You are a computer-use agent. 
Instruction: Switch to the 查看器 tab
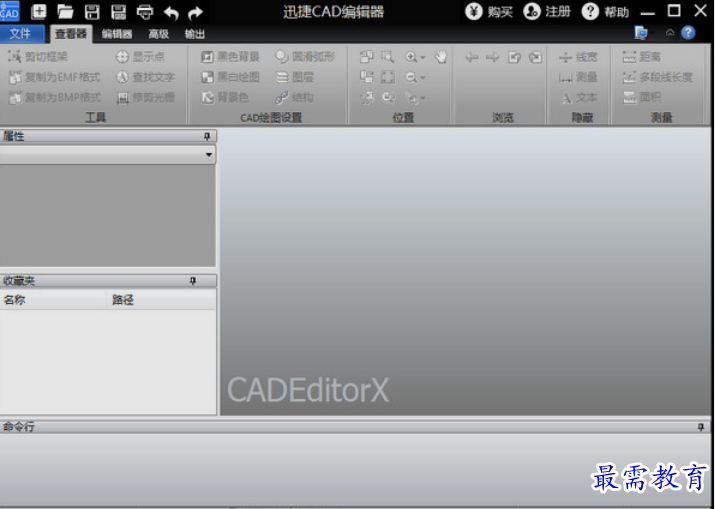point(71,34)
